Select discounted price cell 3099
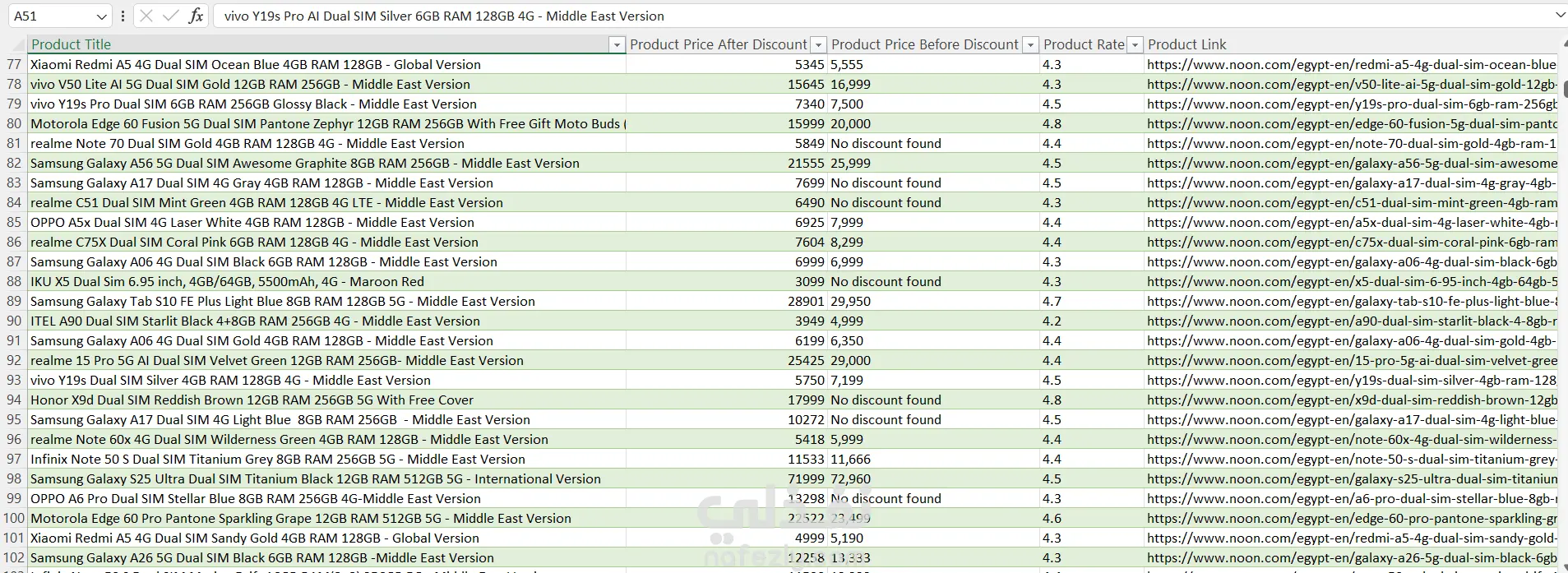Image resolution: width=1568 pixels, height=573 pixels. coord(727,281)
